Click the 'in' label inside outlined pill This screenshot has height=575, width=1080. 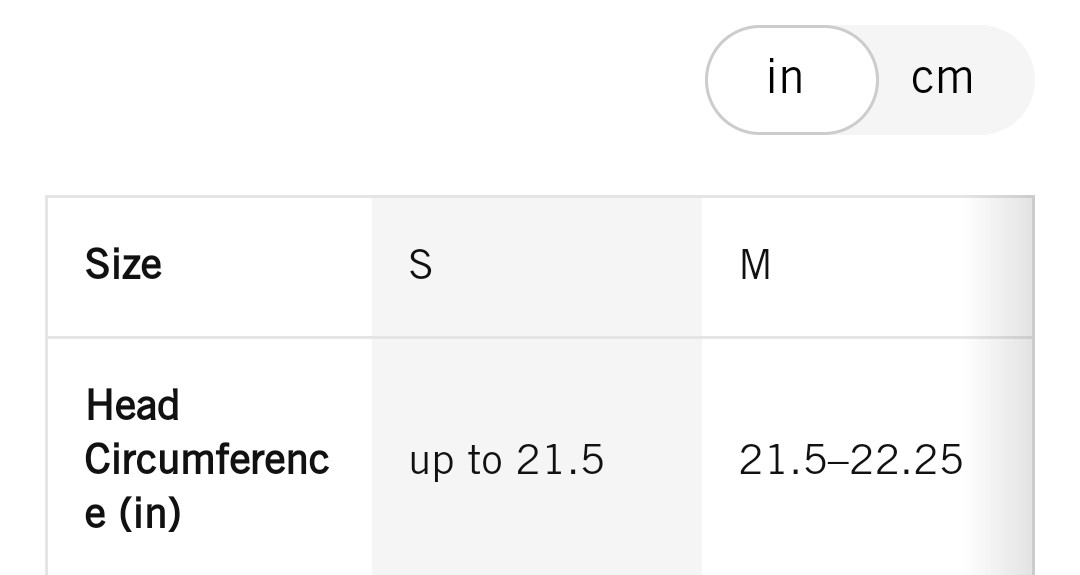(x=785, y=76)
